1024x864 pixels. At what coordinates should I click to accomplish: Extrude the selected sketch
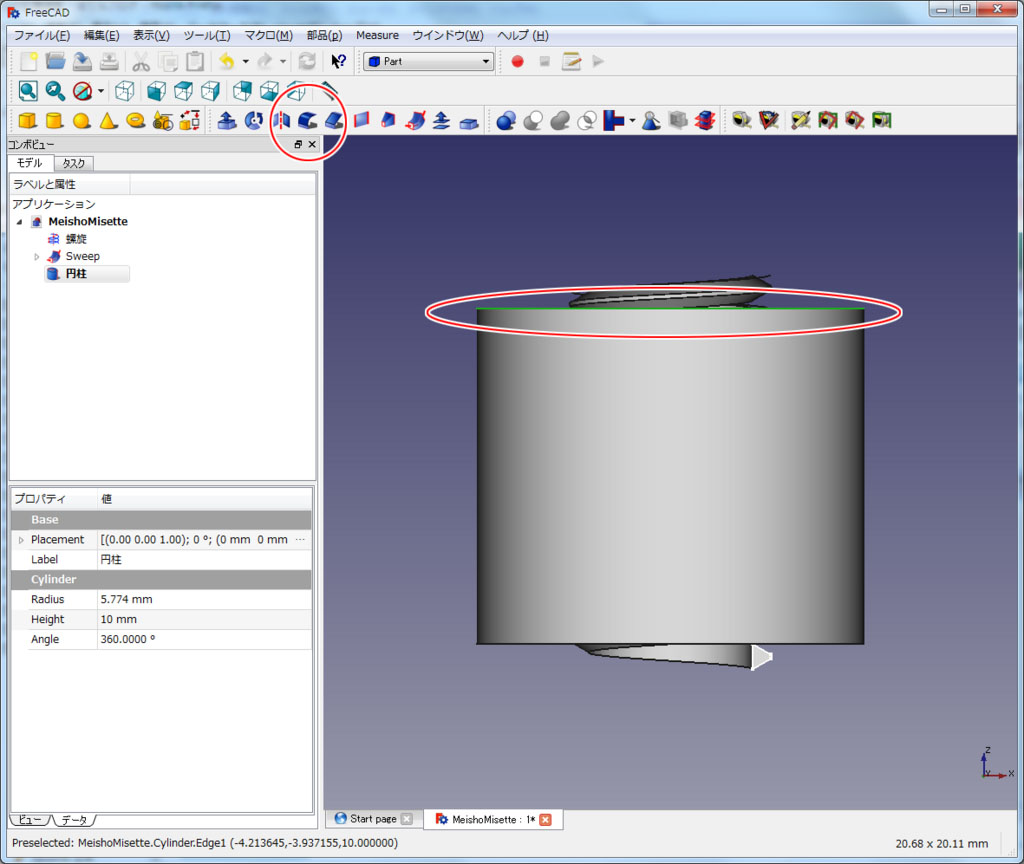pyautogui.click(x=227, y=120)
